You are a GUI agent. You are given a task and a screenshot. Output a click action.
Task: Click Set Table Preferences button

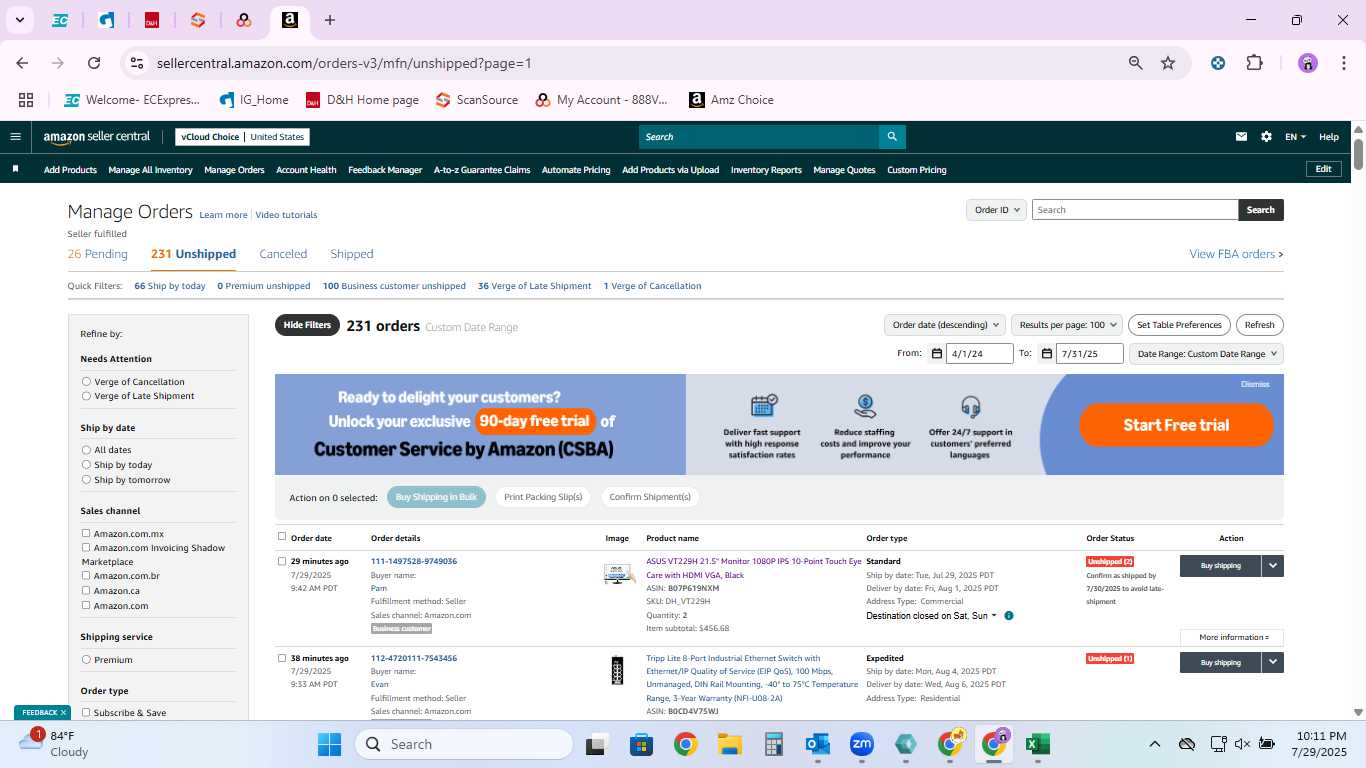[1179, 325]
